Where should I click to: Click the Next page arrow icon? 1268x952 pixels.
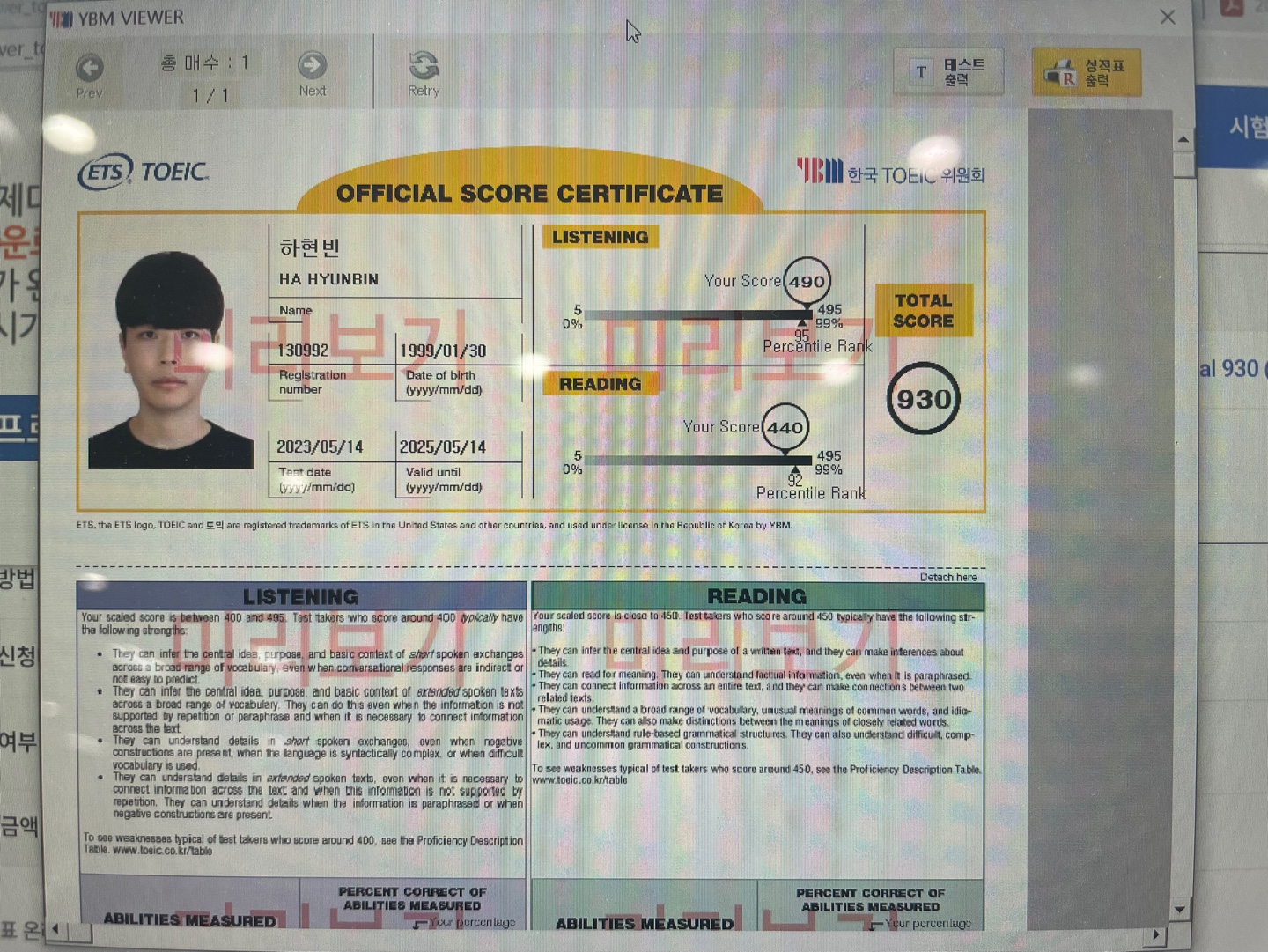click(x=312, y=65)
